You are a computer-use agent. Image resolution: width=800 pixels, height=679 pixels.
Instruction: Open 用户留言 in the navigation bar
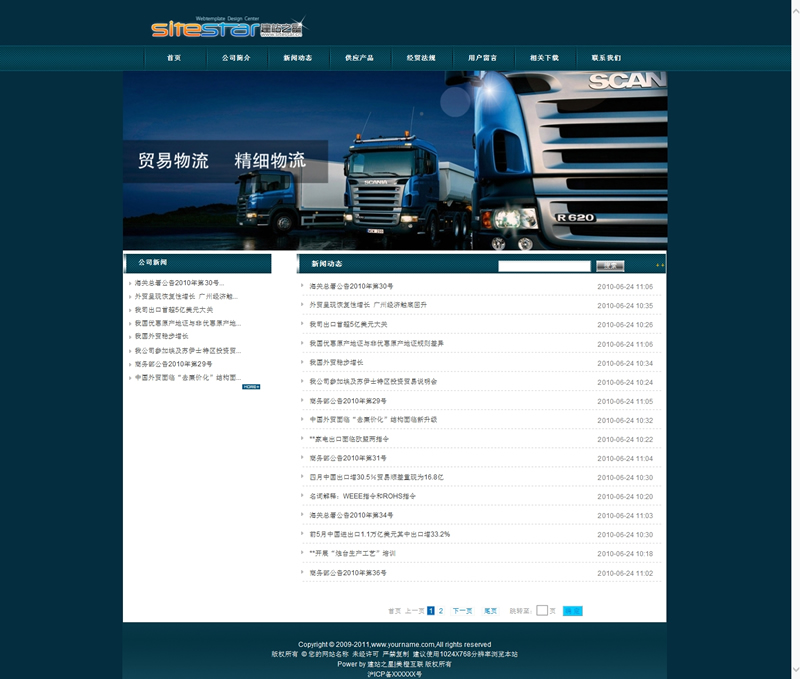click(x=482, y=58)
